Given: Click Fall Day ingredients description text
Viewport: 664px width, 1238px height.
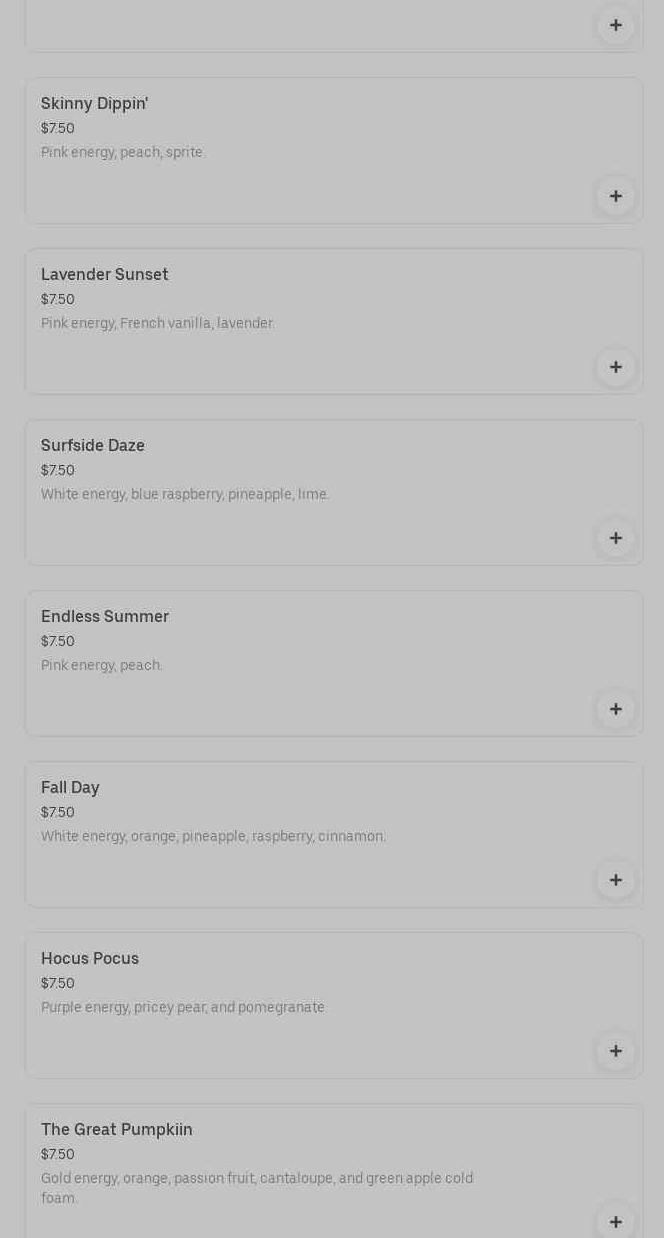Looking at the screenshot, I should pos(213,836).
